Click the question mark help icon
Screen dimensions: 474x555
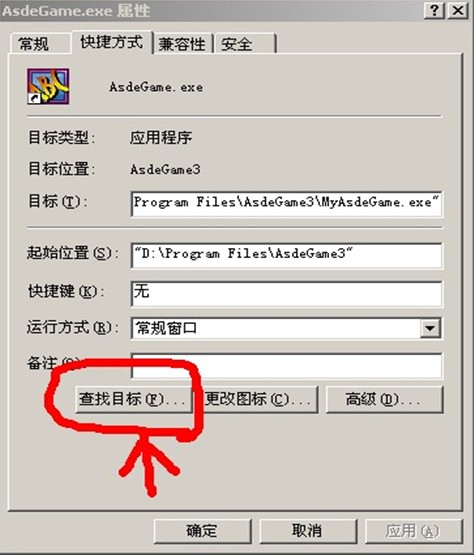(x=434, y=11)
